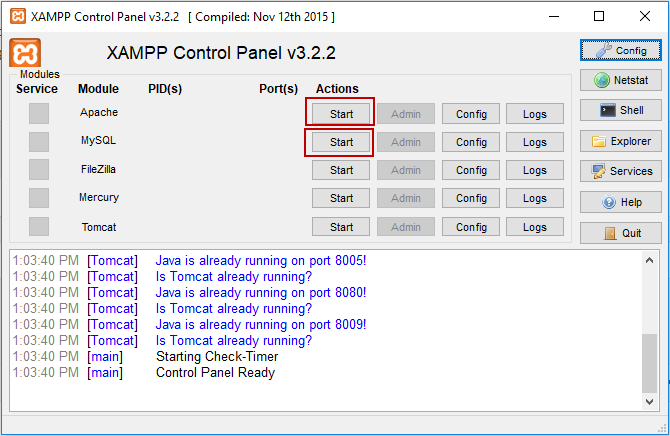Quit XAMPP via the Quit button
This screenshot has height=436, width=670.
(x=620, y=233)
